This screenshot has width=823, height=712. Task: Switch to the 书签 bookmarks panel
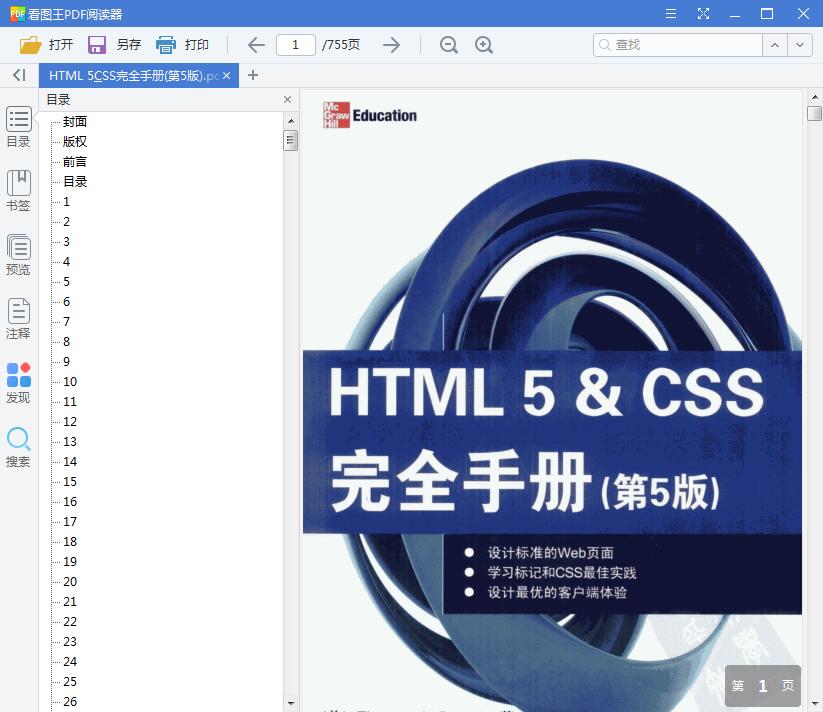pyautogui.click(x=18, y=192)
